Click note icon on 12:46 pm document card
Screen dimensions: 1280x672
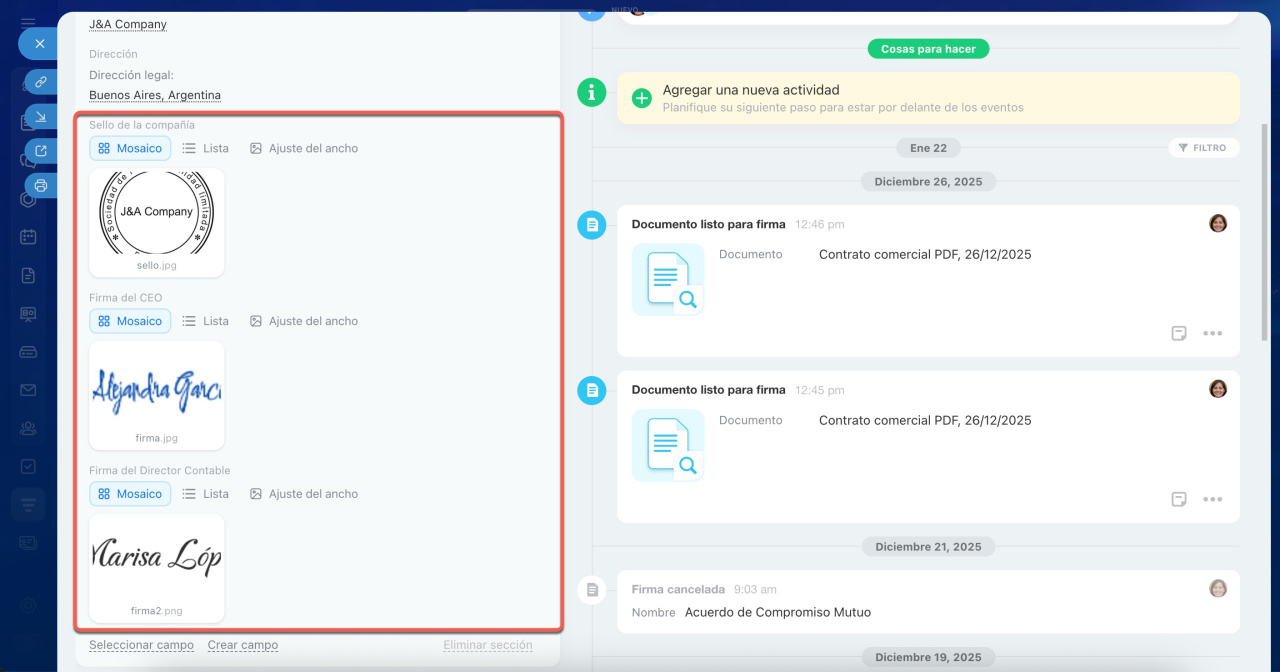click(1179, 333)
